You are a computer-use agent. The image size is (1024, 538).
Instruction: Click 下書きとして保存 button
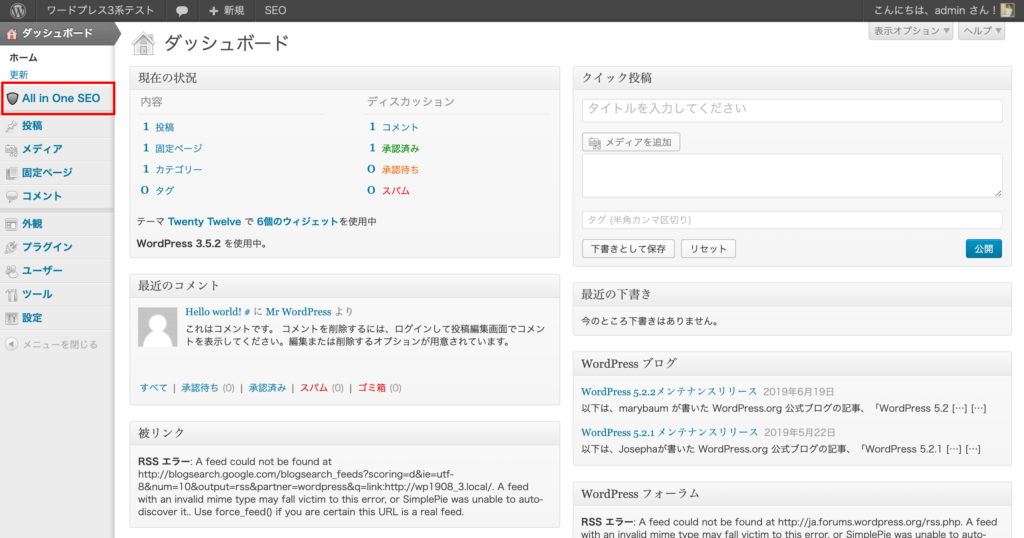pos(628,249)
